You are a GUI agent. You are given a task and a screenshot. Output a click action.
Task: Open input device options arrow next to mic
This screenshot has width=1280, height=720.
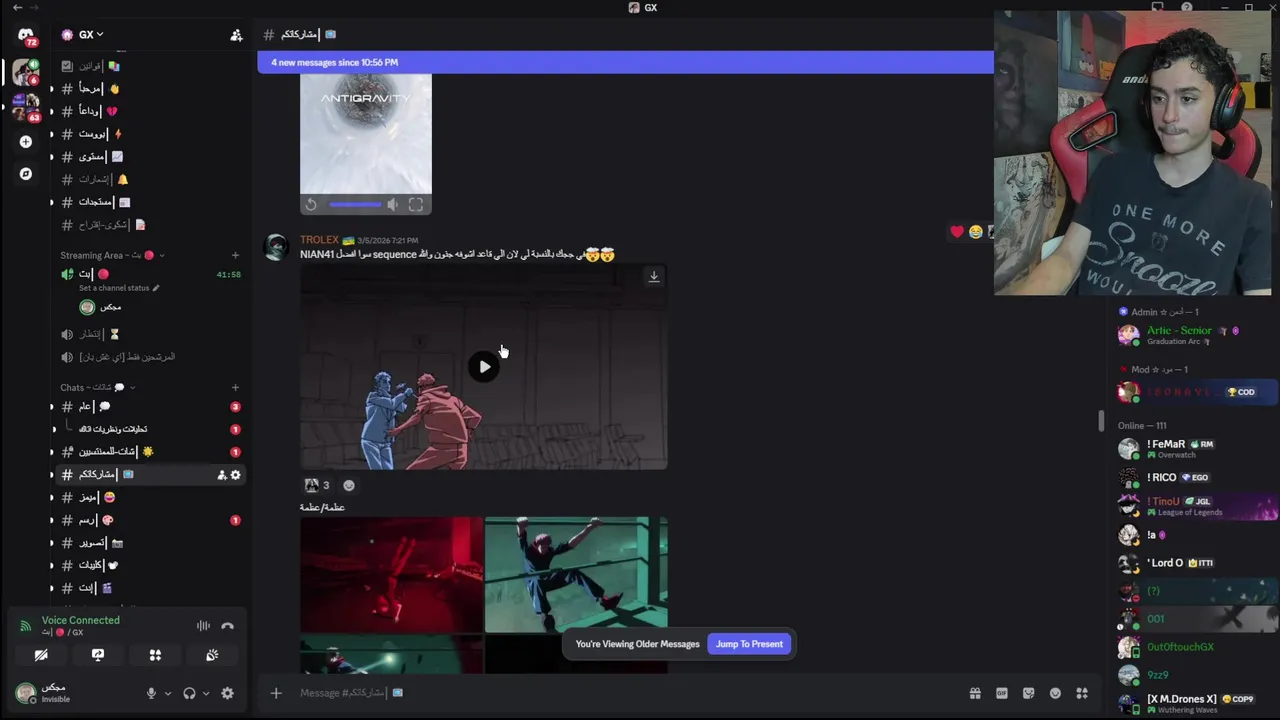pyautogui.click(x=167, y=693)
